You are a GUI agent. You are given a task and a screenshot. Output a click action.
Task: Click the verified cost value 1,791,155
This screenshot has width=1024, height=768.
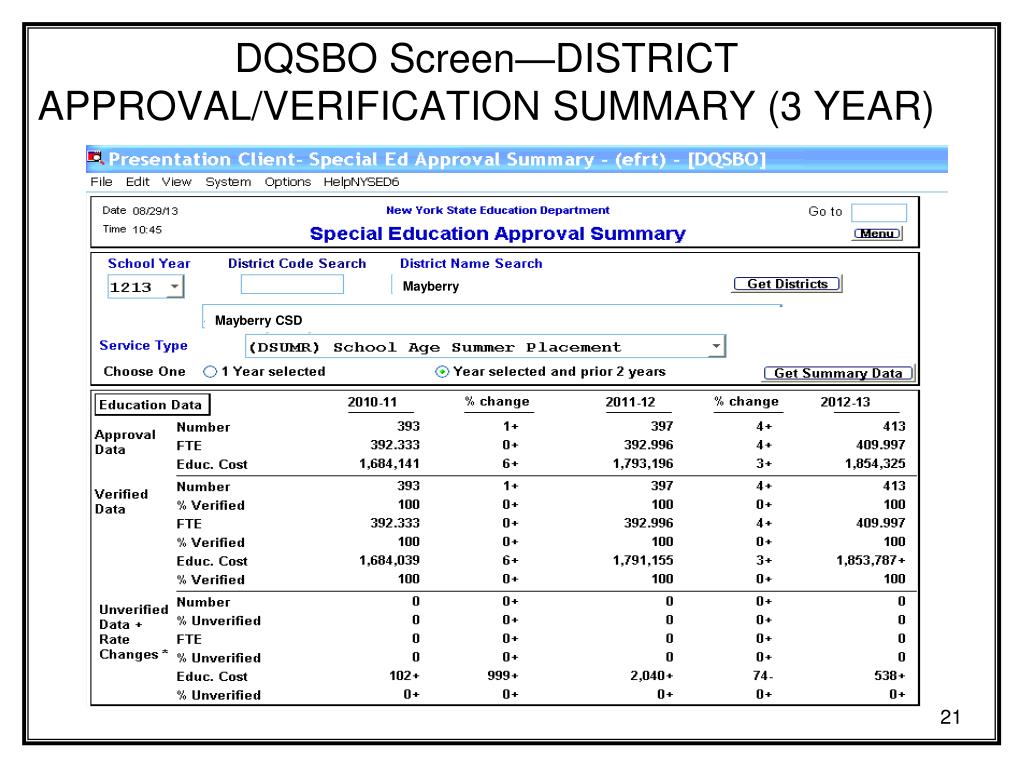(643, 560)
